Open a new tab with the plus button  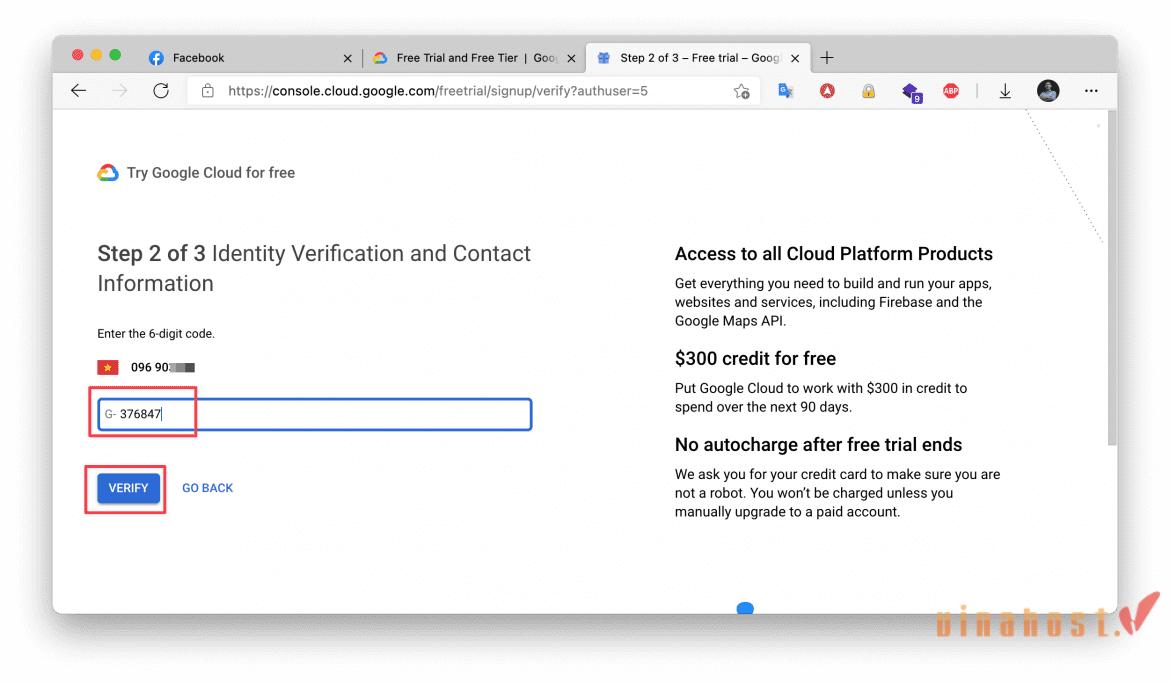[827, 57]
